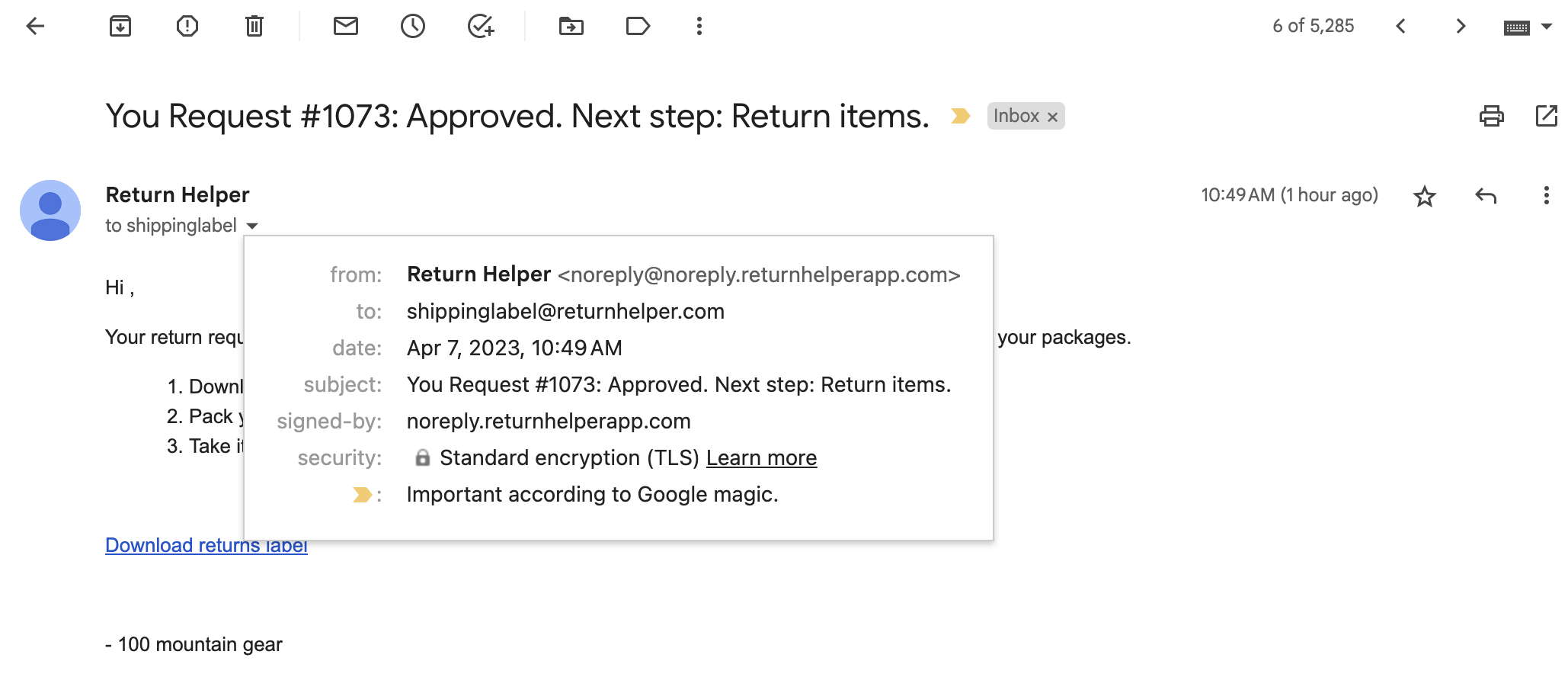The width and height of the screenshot is (1568, 677).
Task: Remove the Inbox label with x
Action: coord(1052,117)
